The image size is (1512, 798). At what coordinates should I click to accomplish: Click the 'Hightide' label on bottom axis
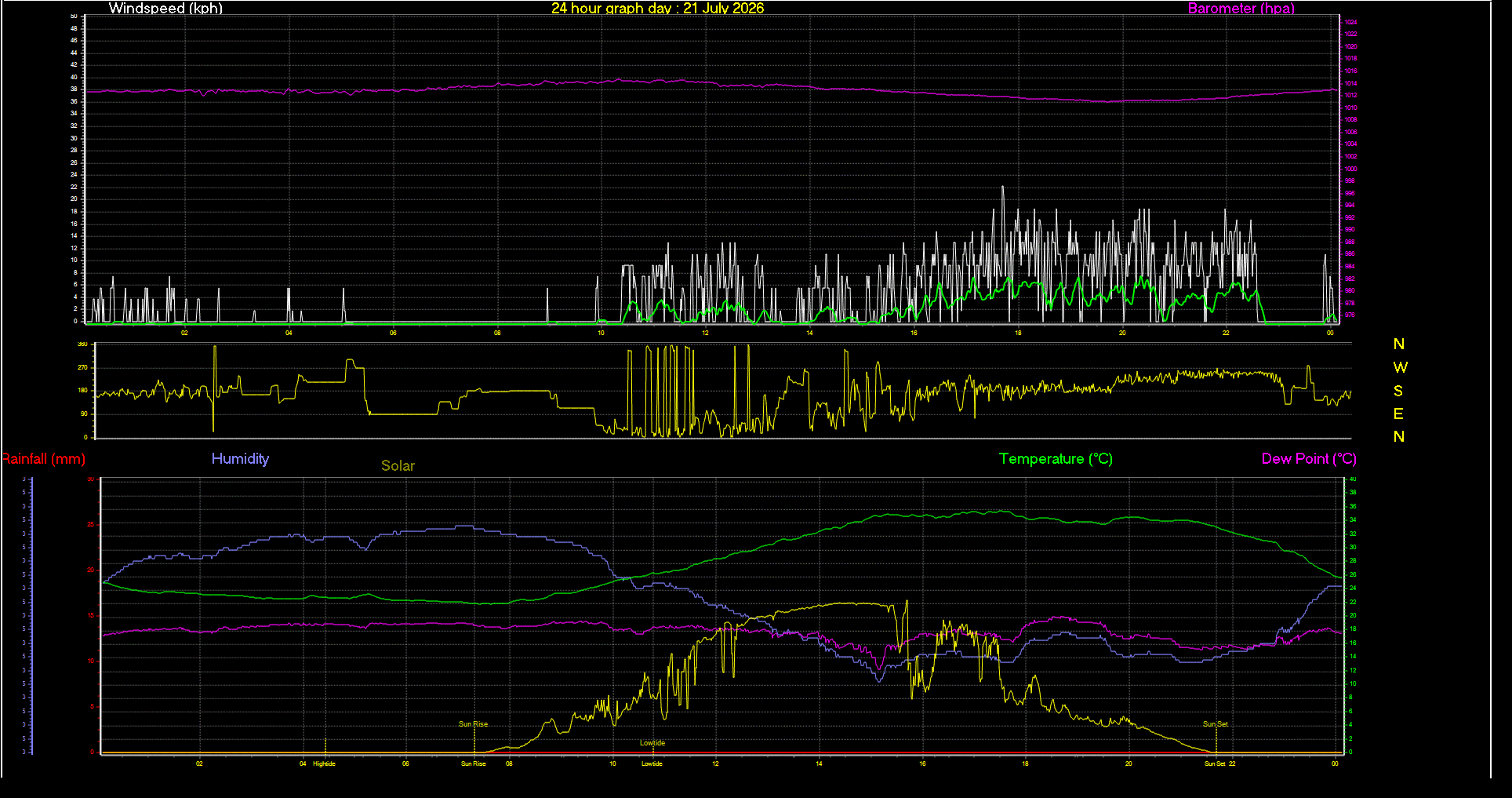[324, 763]
